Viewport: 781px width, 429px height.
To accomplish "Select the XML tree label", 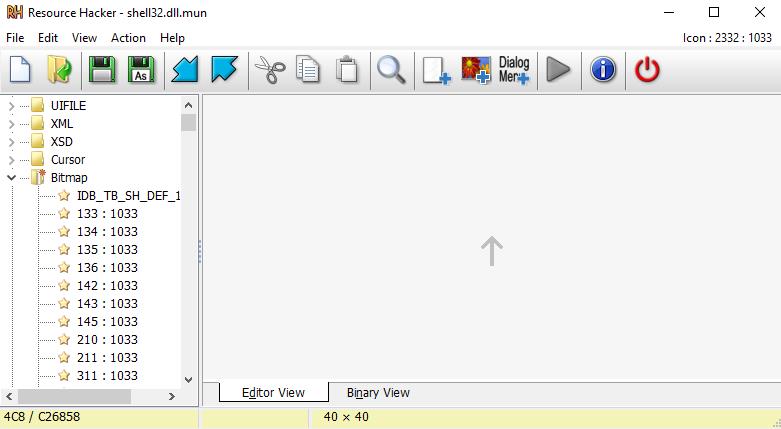I will [62, 124].
